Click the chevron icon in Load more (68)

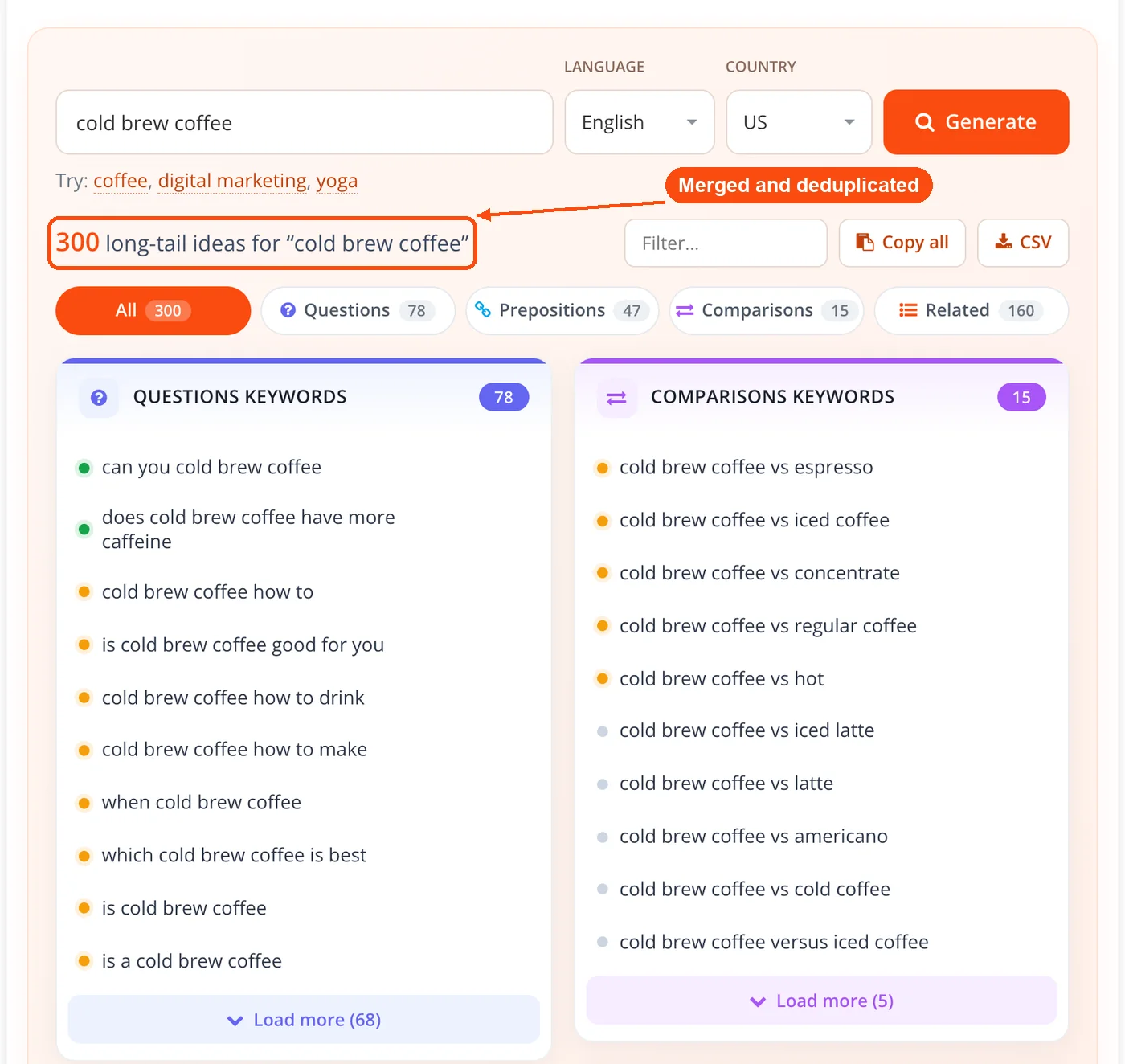[235, 1021]
